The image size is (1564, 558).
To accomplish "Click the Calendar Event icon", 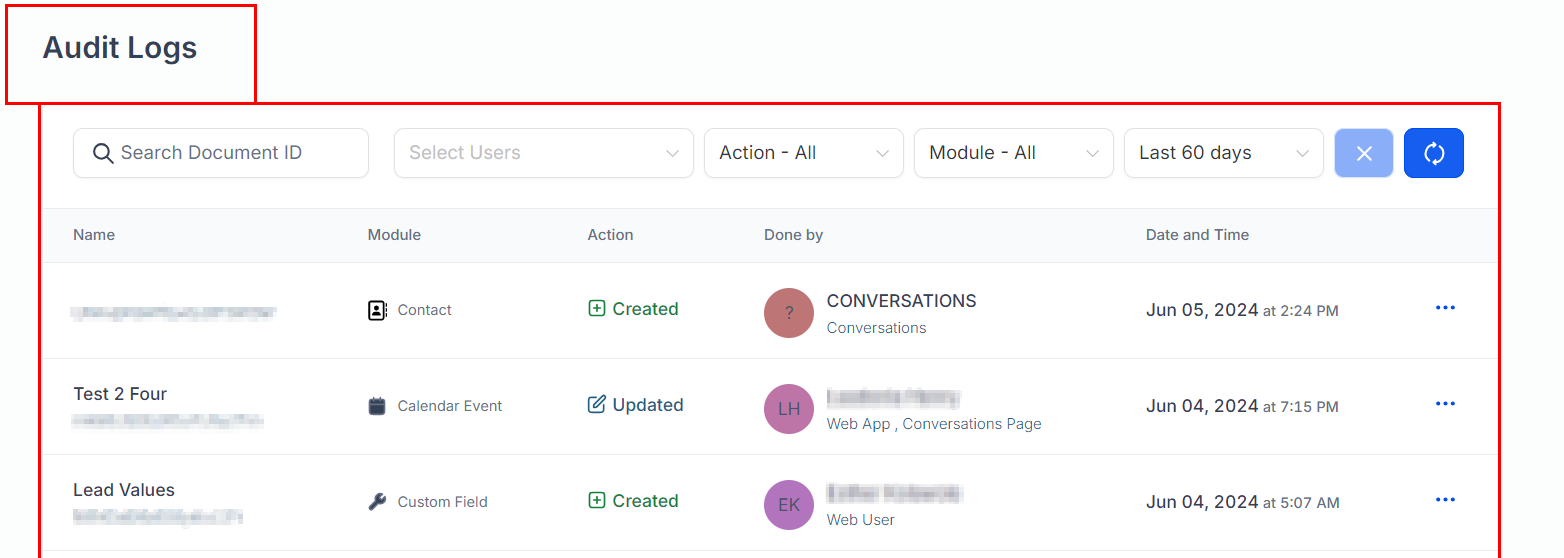I will pyautogui.click(x=377, y=406).
